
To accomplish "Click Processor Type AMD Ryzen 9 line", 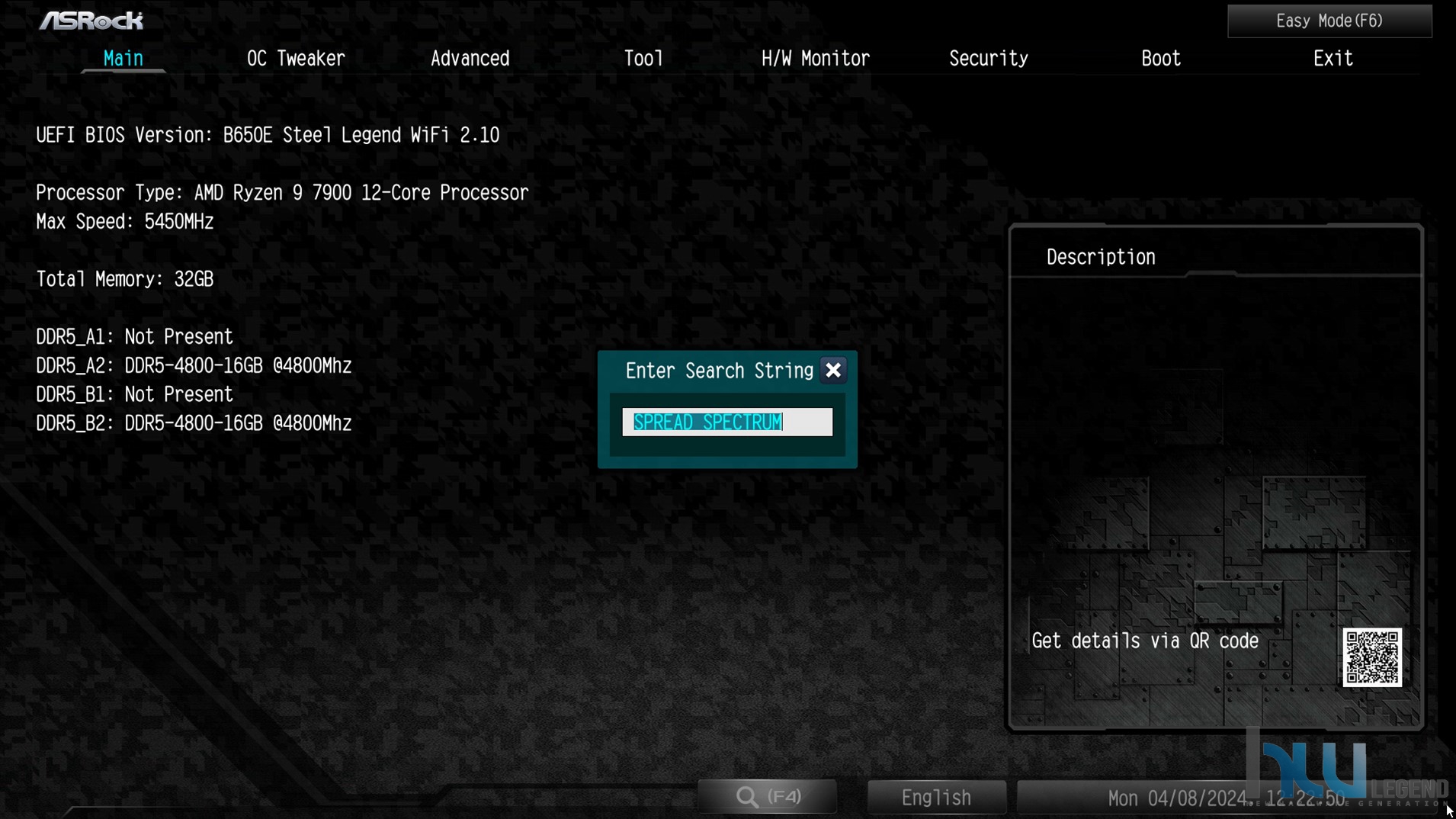I will [282, 193].
